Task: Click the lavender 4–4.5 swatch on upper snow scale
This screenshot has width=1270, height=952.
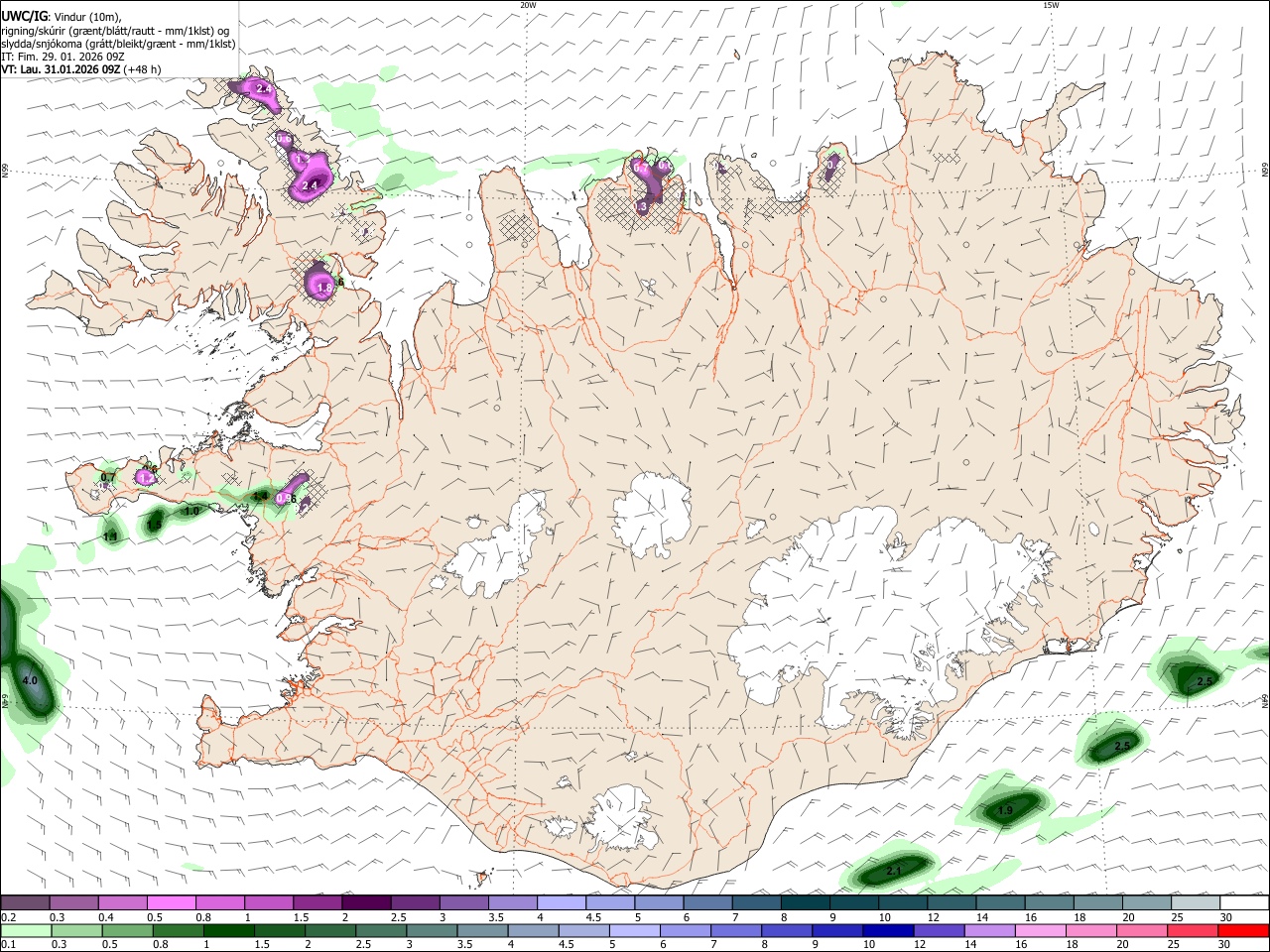Action: click(561, 903)
